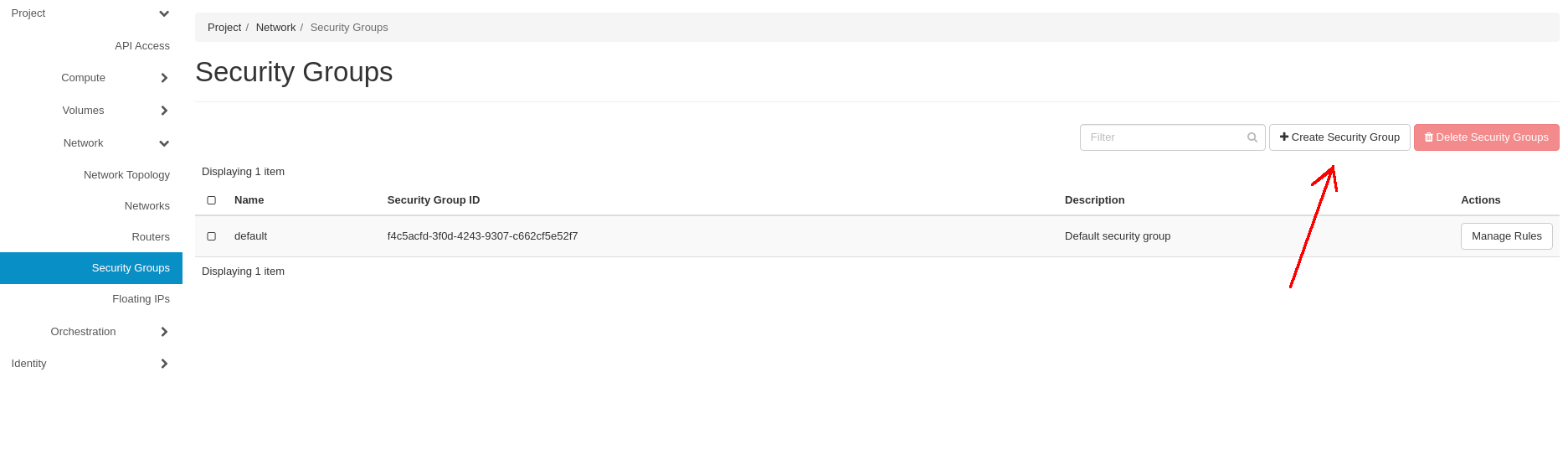The width and height of the screenshot is (1568, 450).
Task: Click the Network breadcrumb link
Action: (x=275, y=28)
